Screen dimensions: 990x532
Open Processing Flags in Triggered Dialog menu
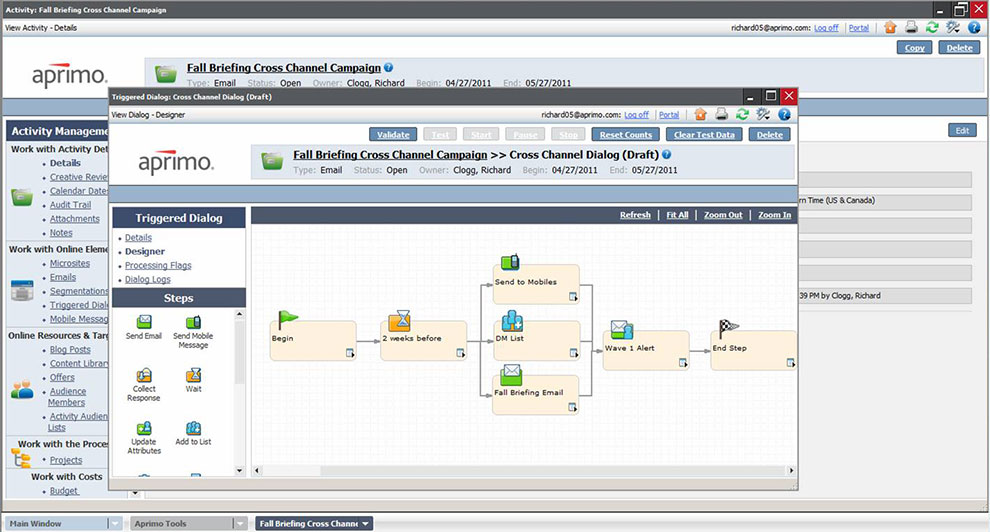pos(158,266)
